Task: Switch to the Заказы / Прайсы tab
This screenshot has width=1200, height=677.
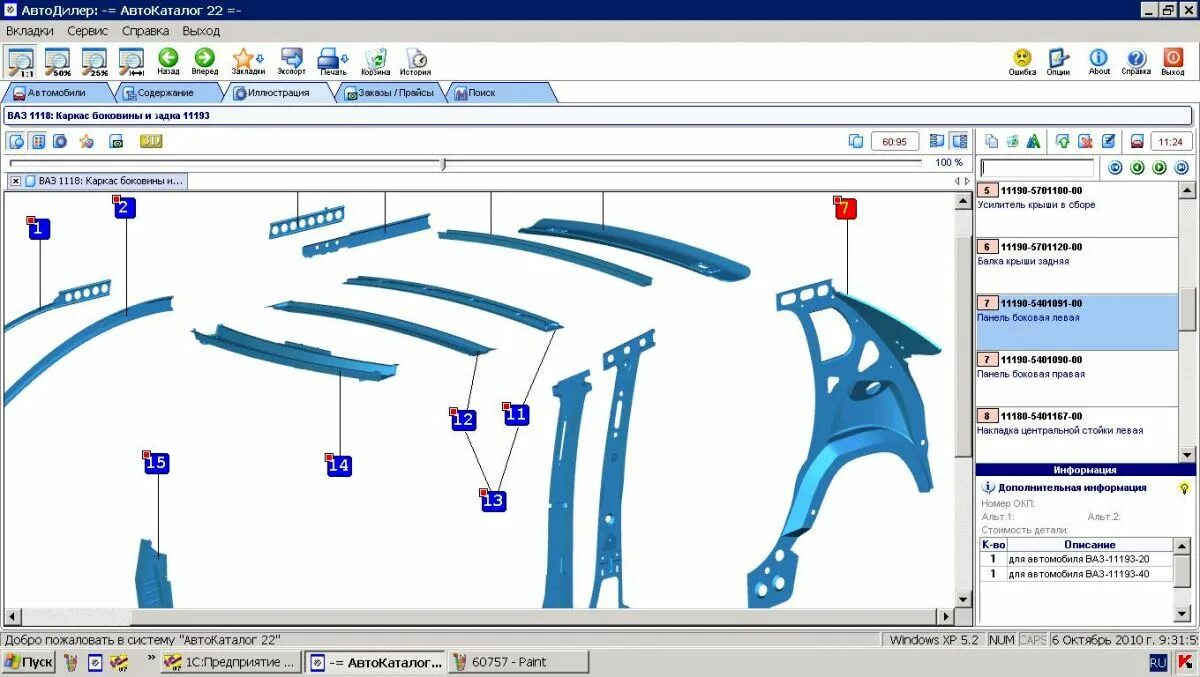Action: (390, 93)
